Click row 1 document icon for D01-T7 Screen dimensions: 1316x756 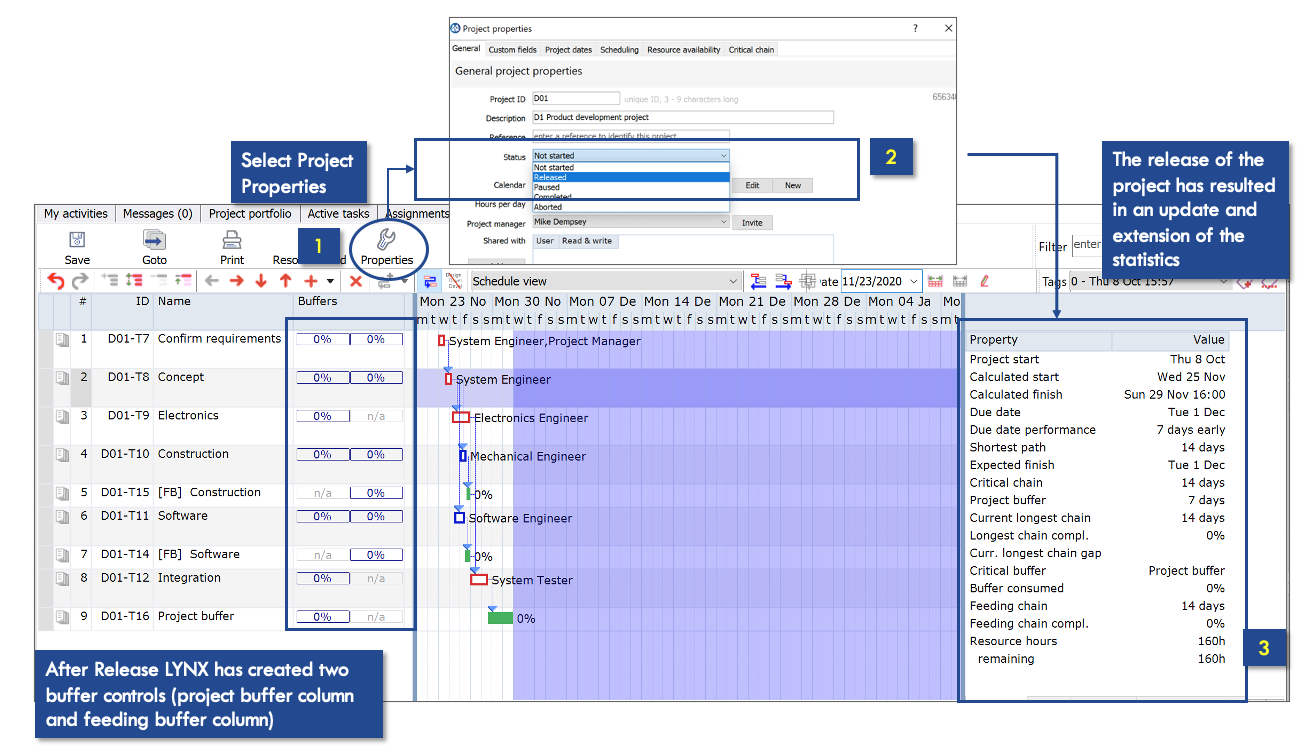pos(62,340)
